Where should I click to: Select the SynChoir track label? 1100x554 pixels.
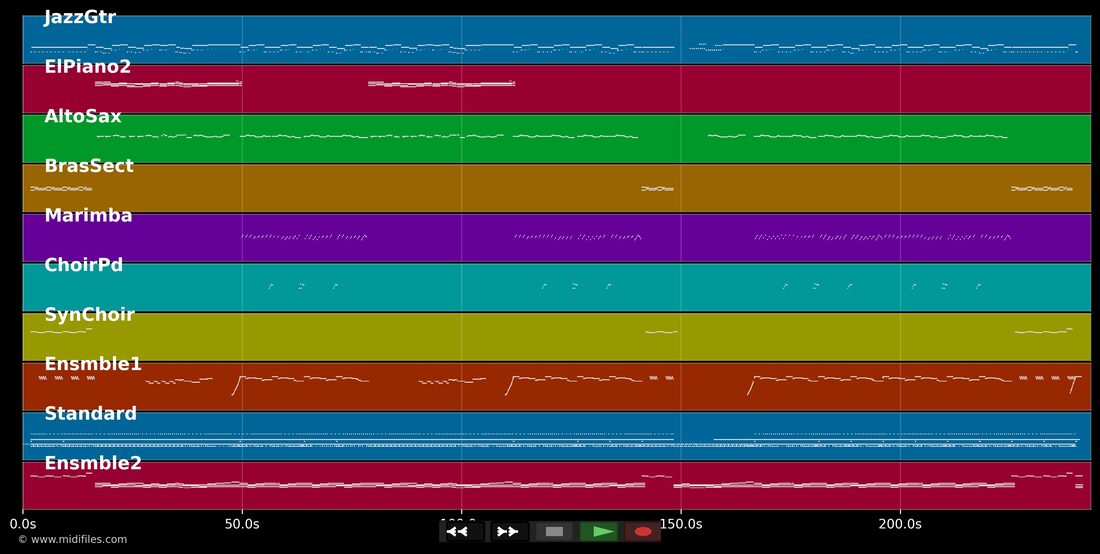coord(89,315)
